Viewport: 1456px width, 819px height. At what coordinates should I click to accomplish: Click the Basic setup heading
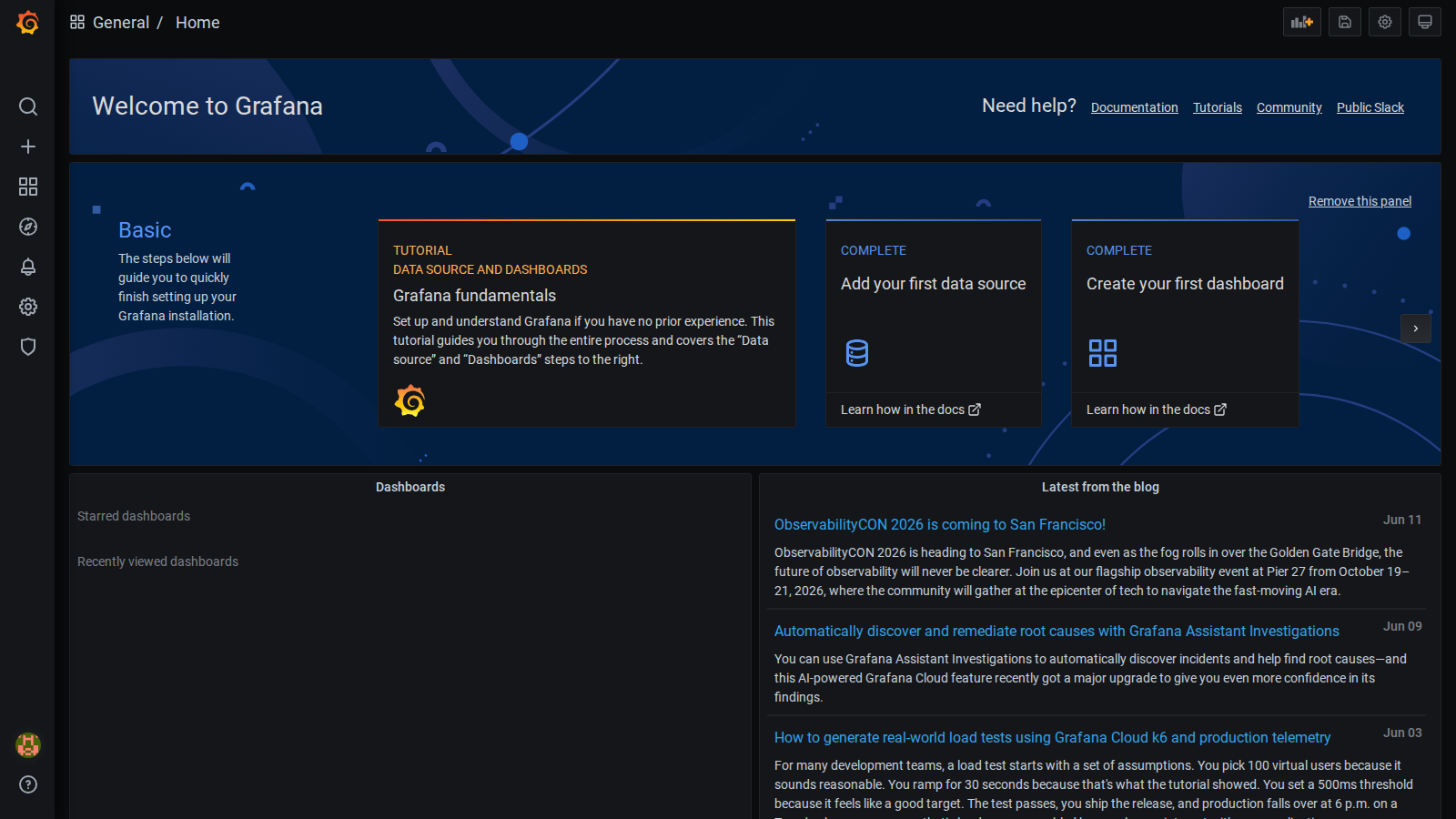point(145,230)
